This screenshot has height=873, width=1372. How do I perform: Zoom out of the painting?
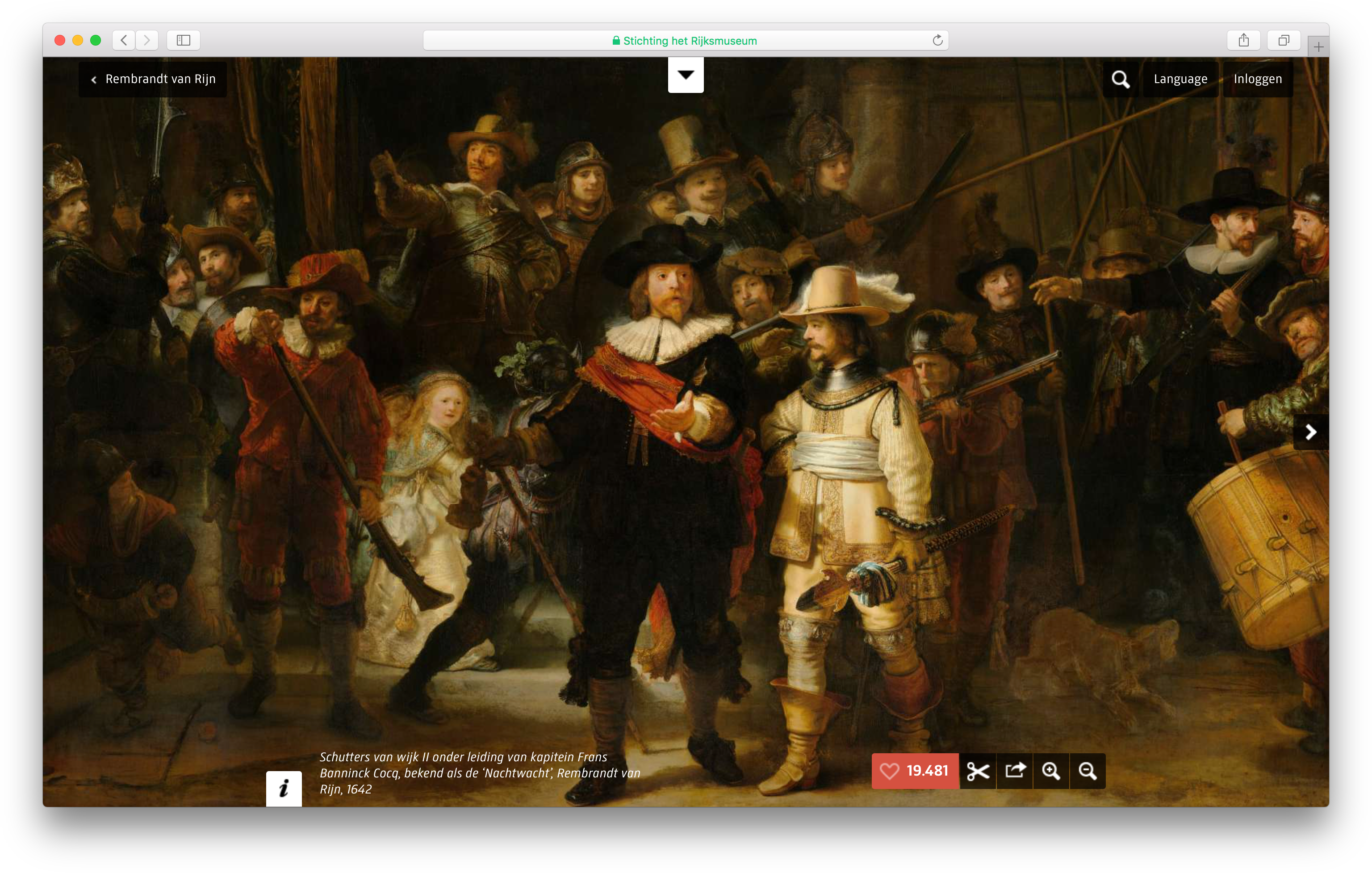tap(1088, 771)
